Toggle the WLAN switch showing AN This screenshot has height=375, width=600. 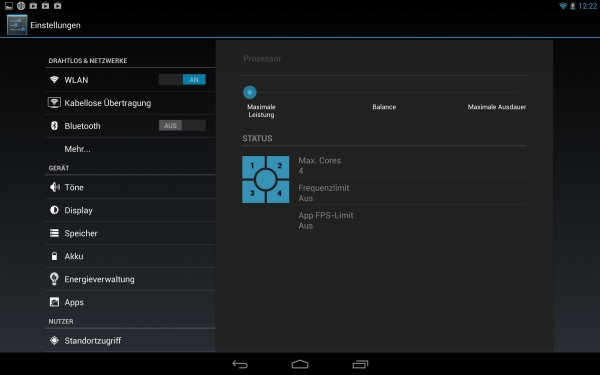click(x=182, y=80)
